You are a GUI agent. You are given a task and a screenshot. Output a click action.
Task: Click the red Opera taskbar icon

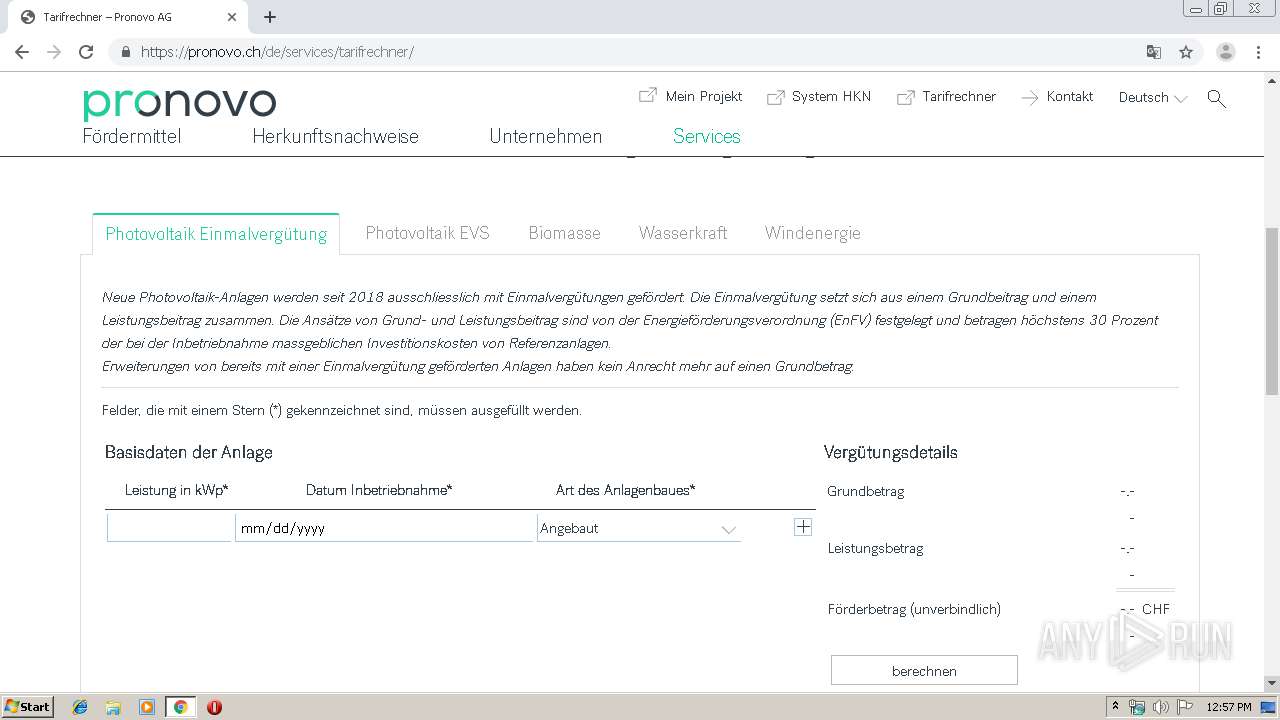(x=214, y=707)
